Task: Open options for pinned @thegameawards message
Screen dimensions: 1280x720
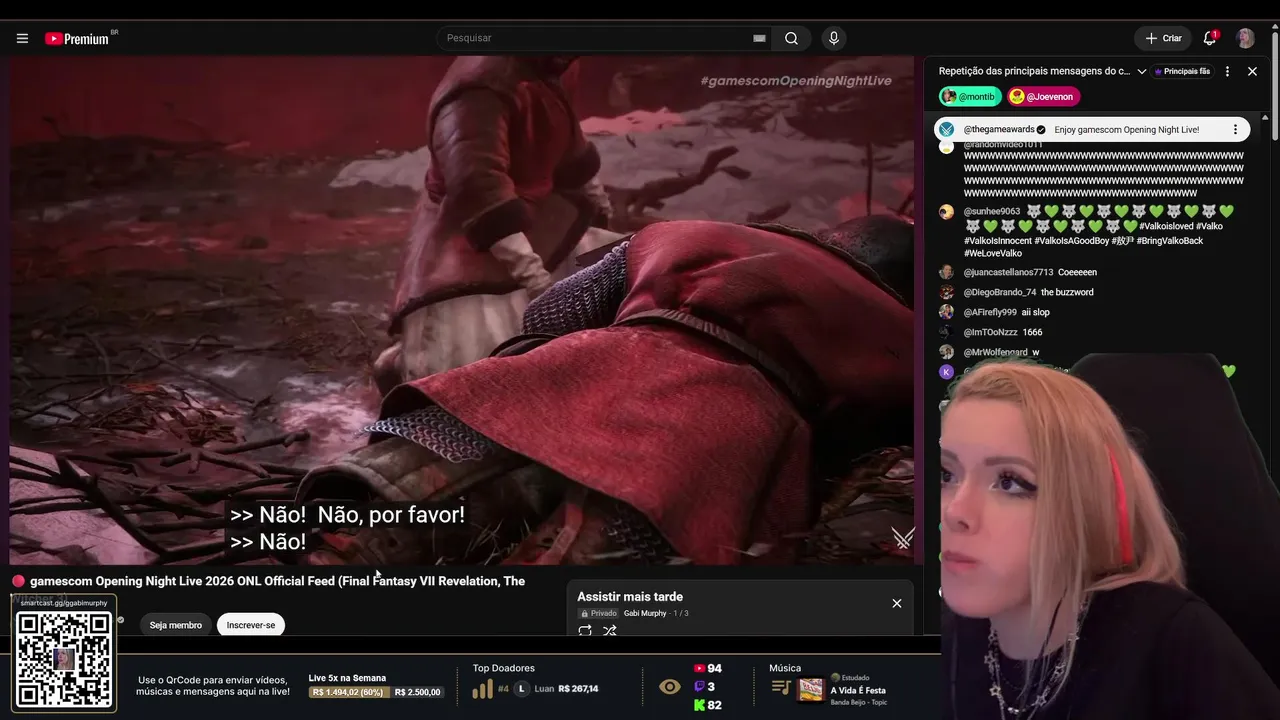Action: [x=1235, y=130]
